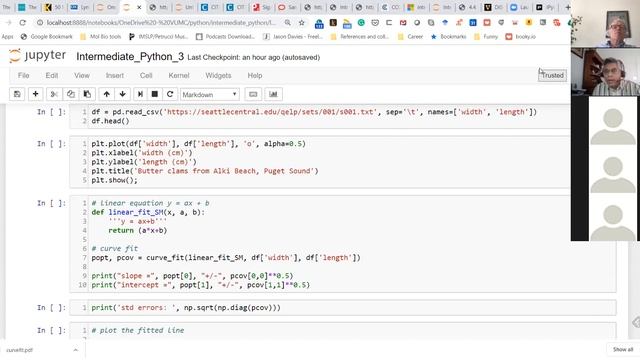The height and width of the screenshot is (360, 640).
Task: Open the Bookmarks starred bookmark
Action: coord(448,37)
